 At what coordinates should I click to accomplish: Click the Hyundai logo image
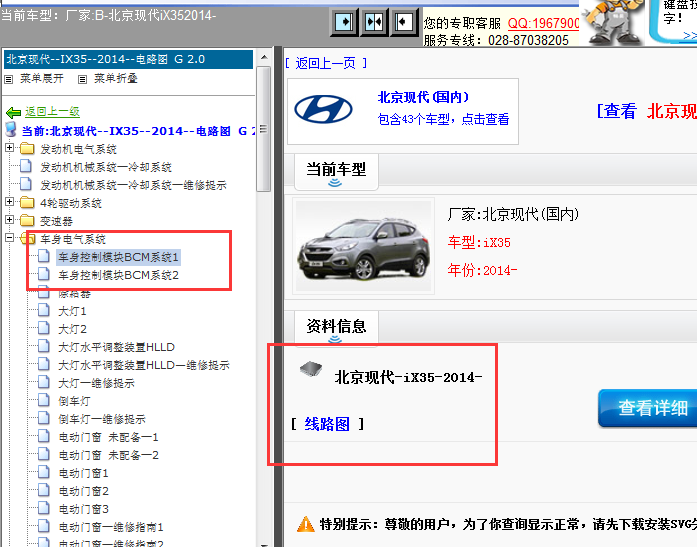click(x=324, y=109)
